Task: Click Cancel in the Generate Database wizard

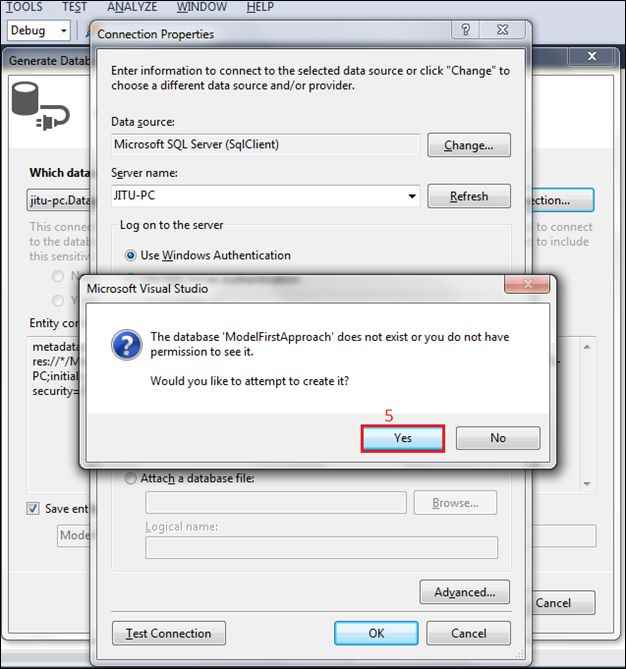Action: 563,602
